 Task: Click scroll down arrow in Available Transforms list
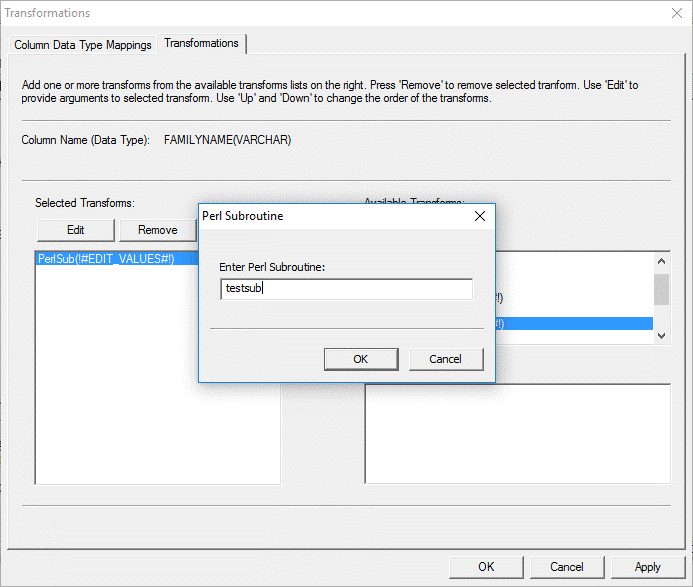coord(660,336)
